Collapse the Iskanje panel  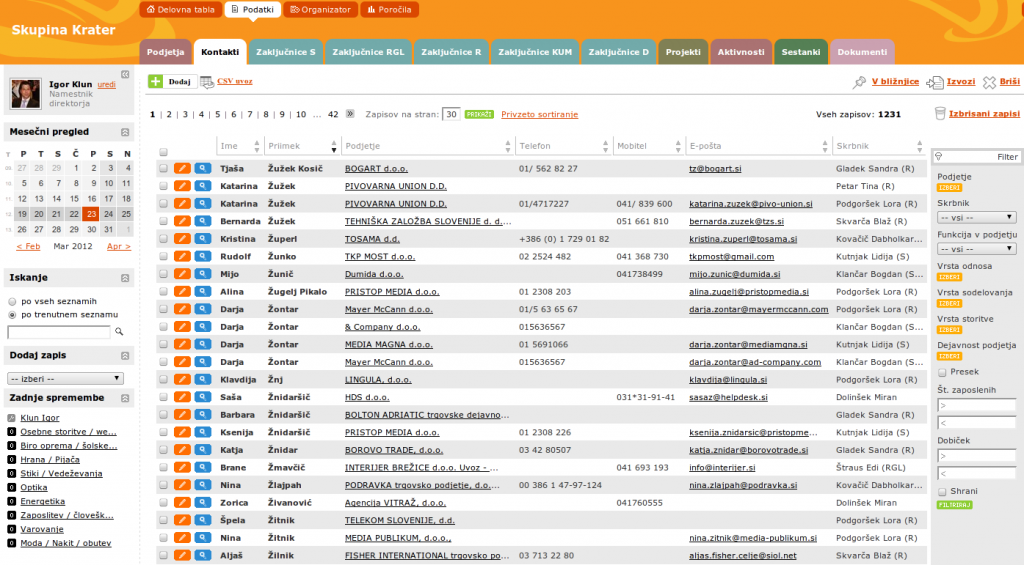[x=125, y=278]
